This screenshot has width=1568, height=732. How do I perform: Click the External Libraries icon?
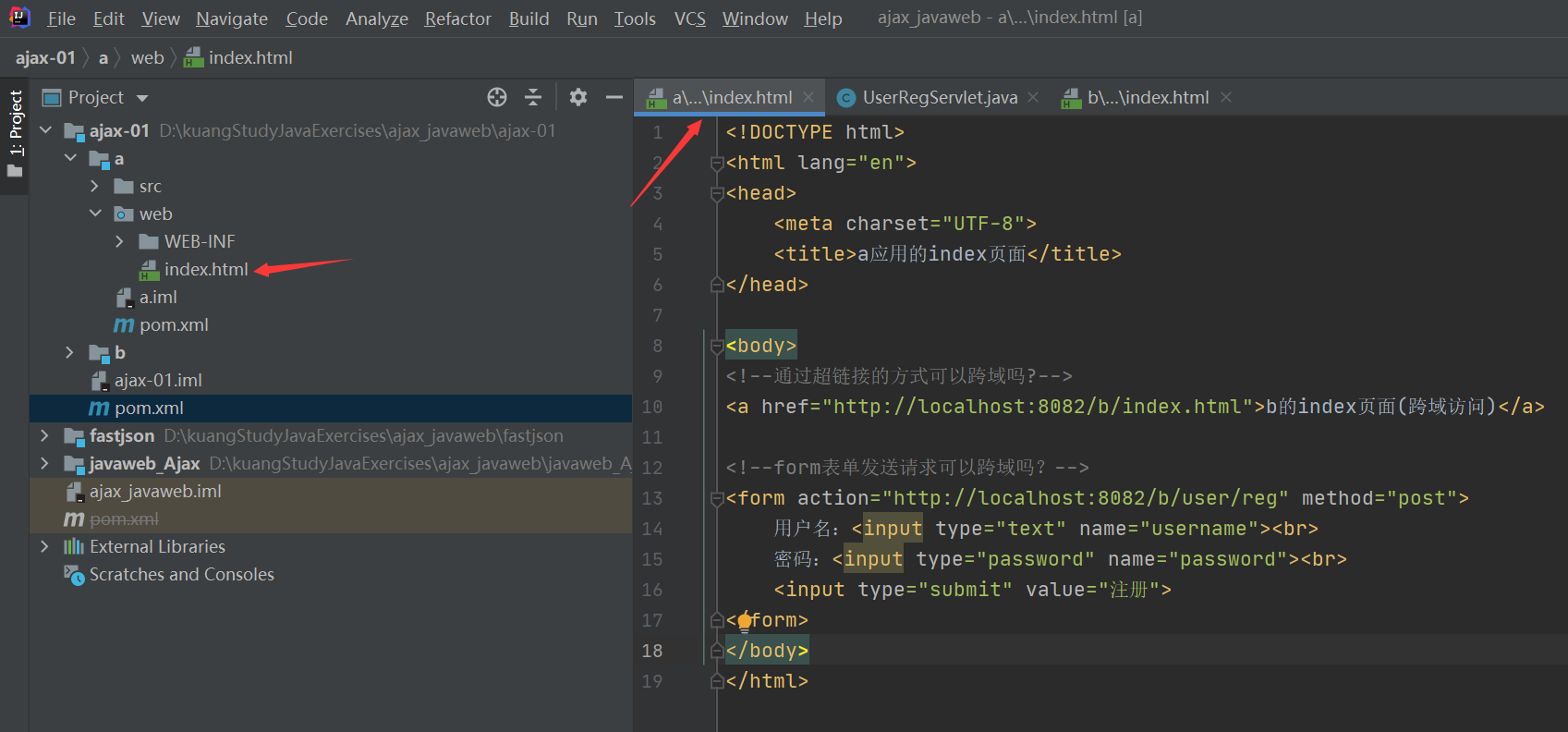click(x=74, y=546)
